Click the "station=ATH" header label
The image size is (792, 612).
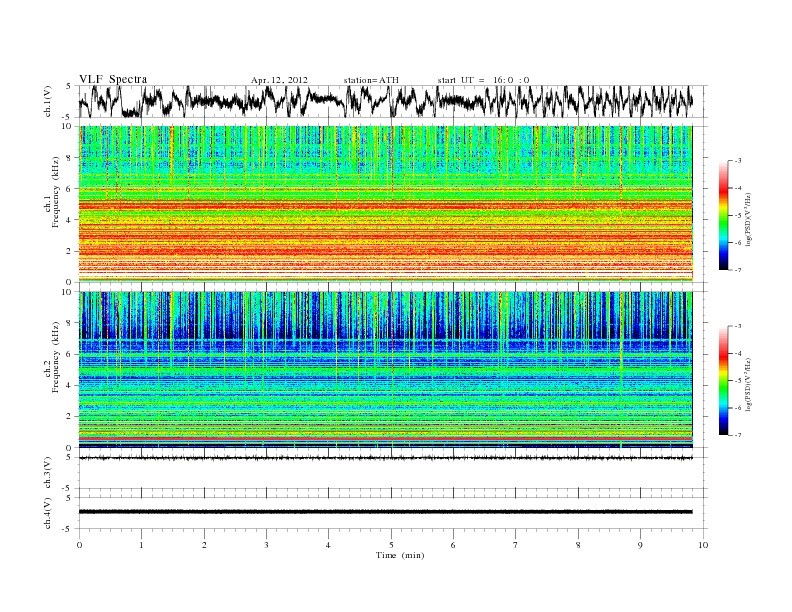point(371,80)
